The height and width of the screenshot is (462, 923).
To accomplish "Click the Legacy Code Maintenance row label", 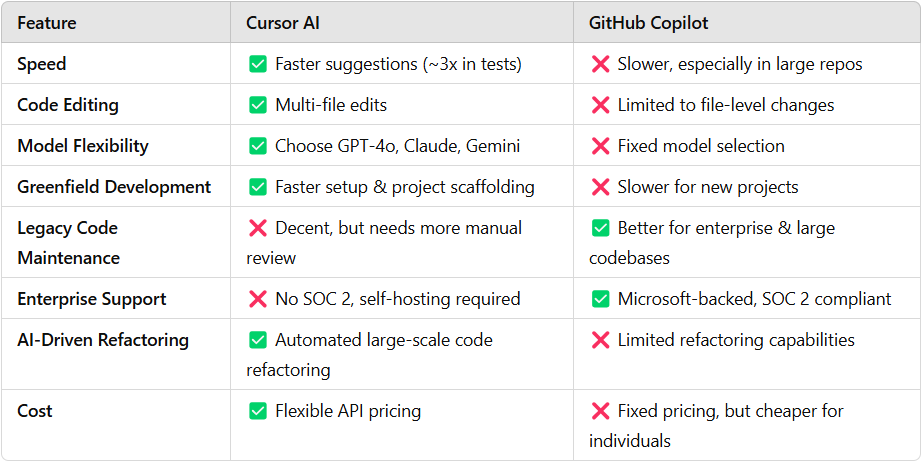I will 69,242.
